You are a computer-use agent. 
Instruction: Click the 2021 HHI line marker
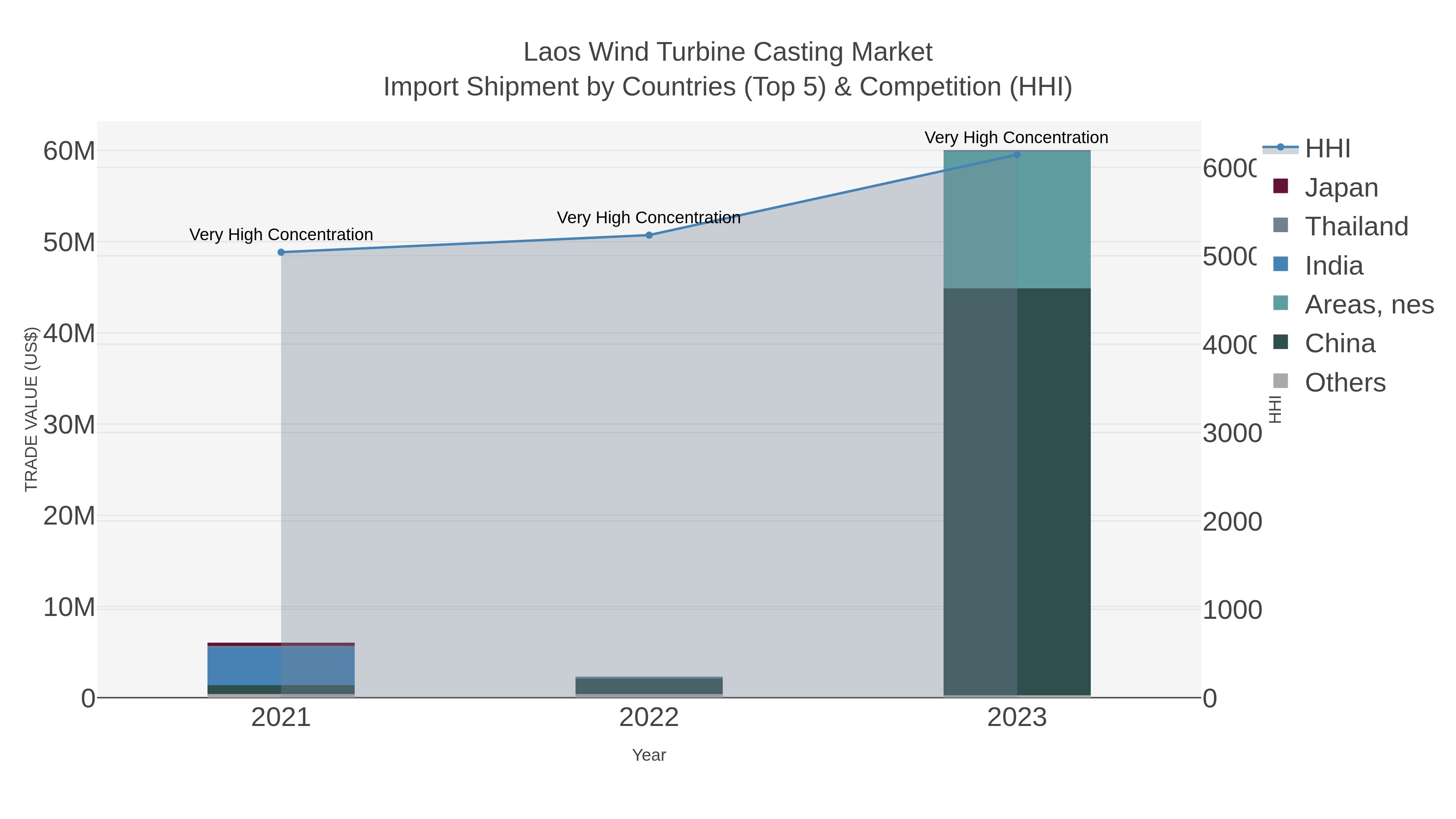click(281, 252)
